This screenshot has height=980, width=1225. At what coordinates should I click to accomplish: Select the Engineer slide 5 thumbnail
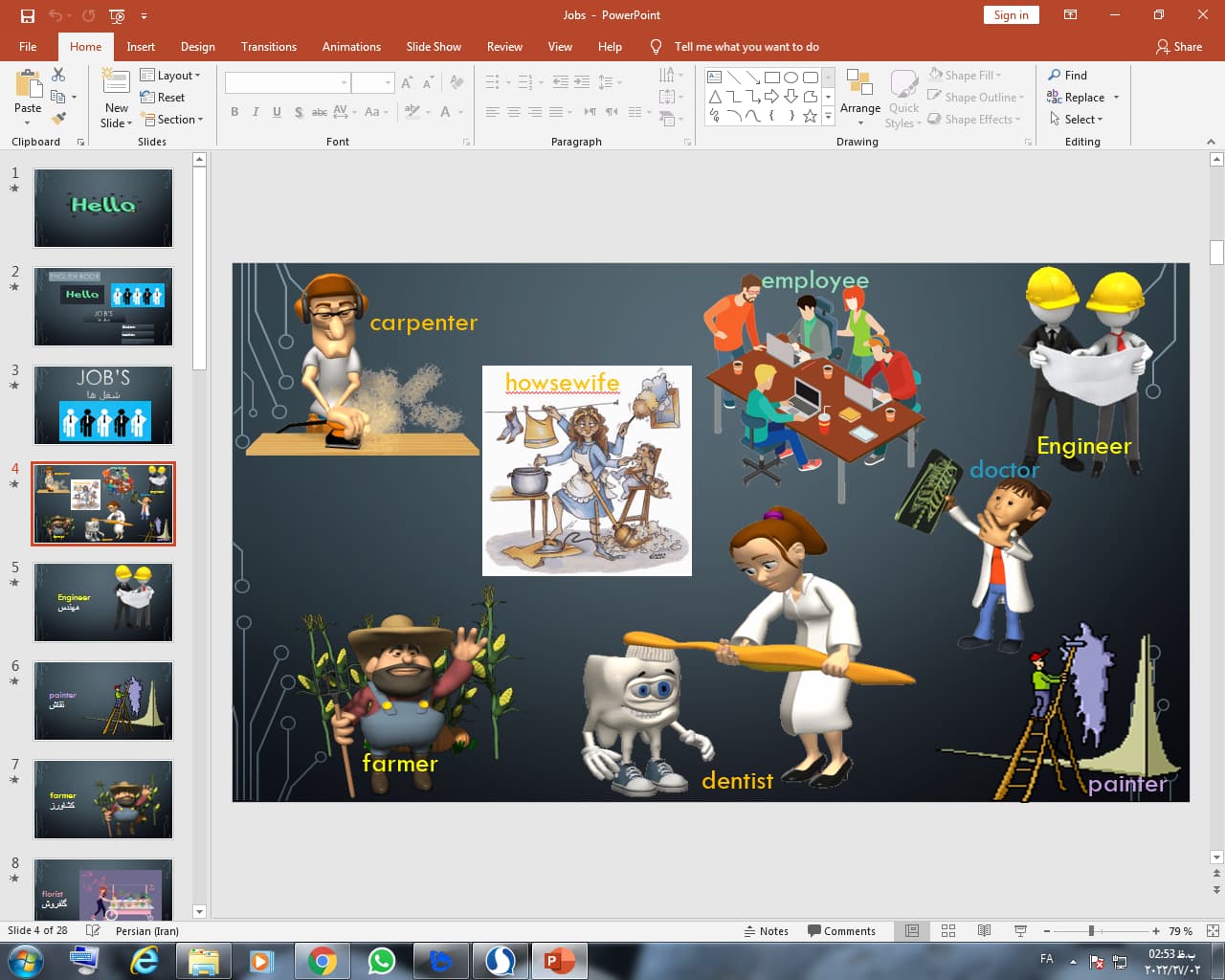(x=103, y=602)
